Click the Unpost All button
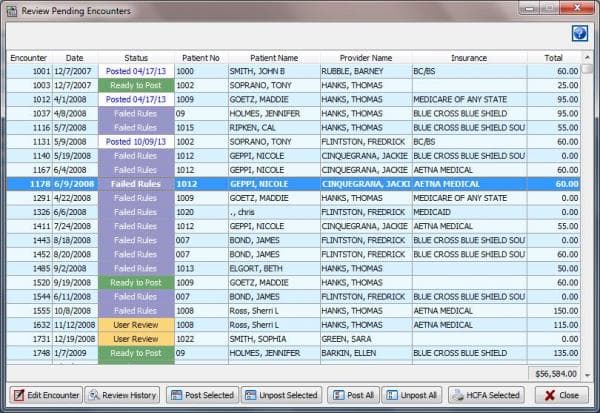 pyautogui.click(x=412, y=395)
